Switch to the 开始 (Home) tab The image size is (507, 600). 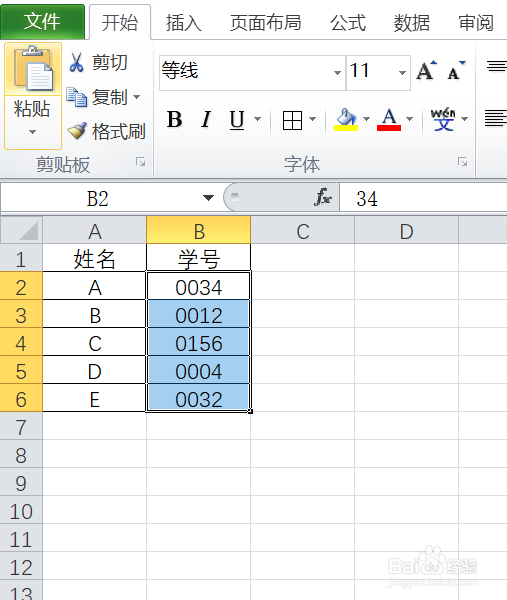point(120,22)
